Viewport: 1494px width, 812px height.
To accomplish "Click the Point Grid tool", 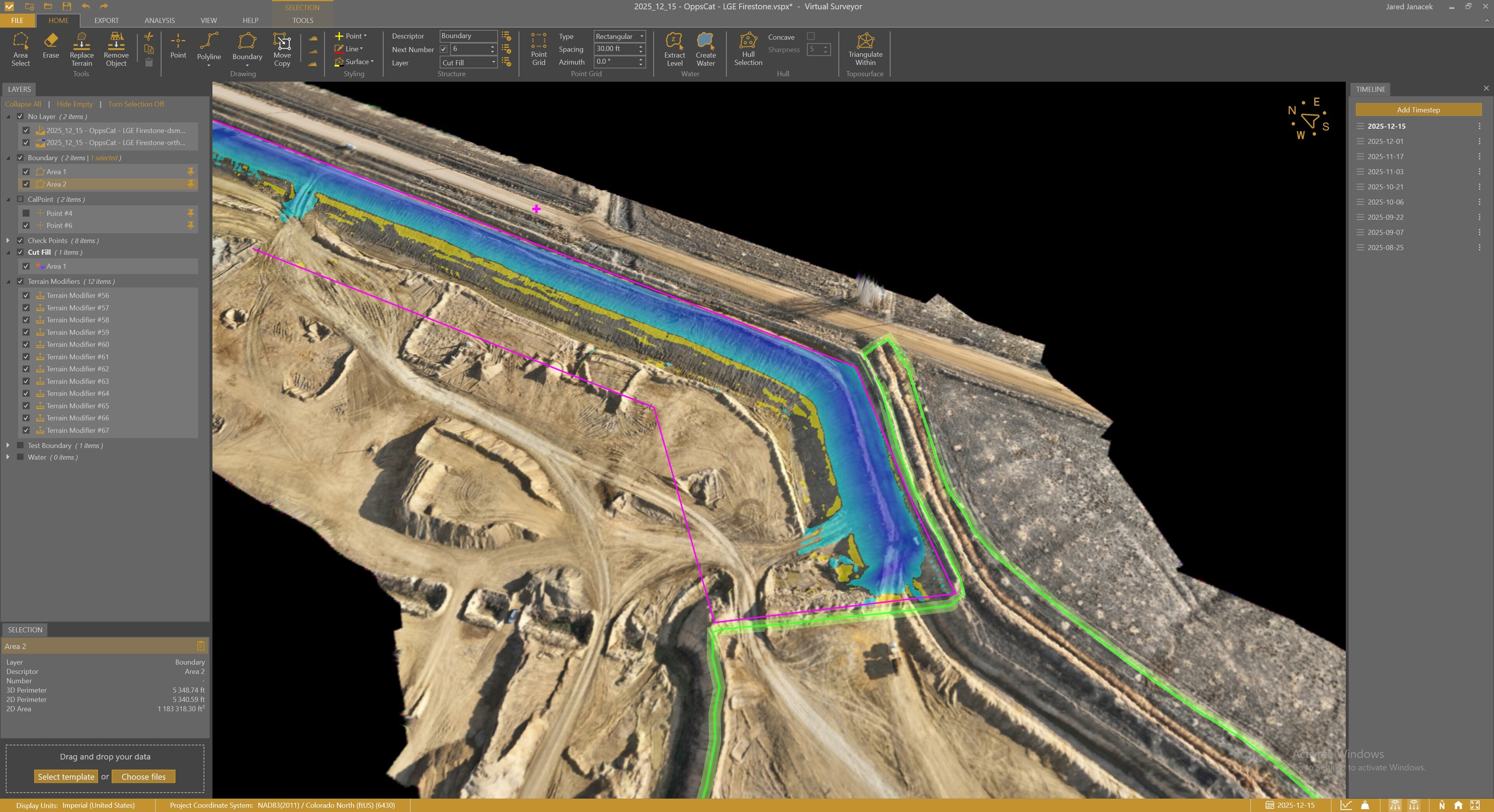I will pyautogui.click(x=539, y=49).
